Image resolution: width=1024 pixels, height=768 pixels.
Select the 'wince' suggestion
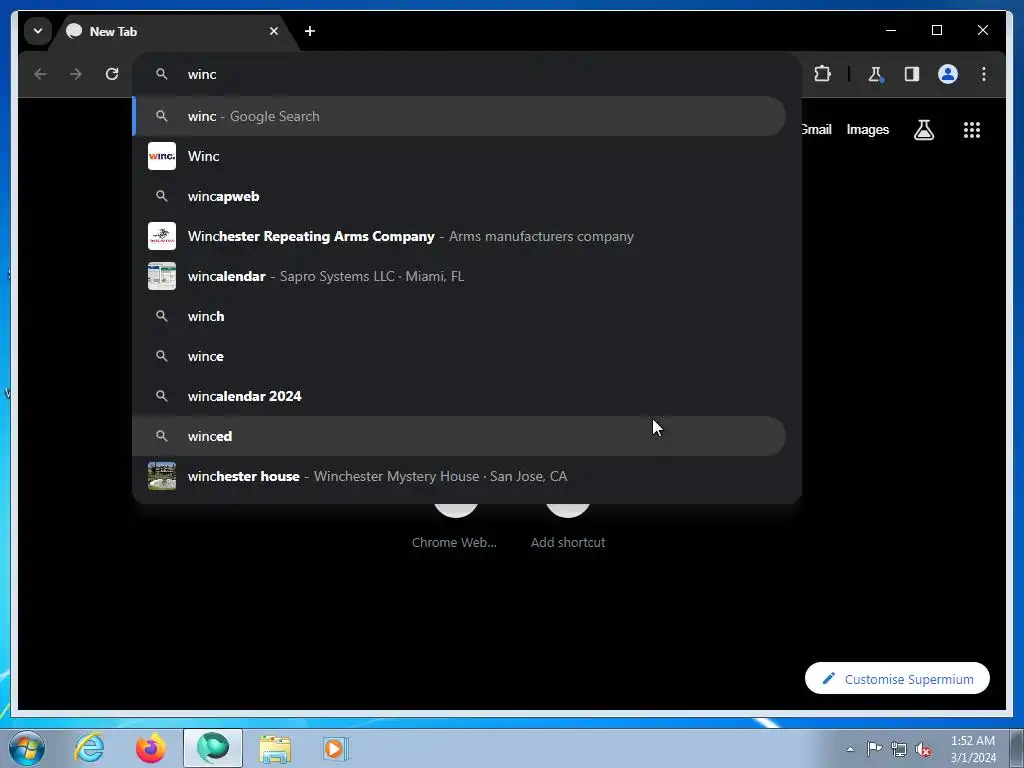(x=459, y=356)
